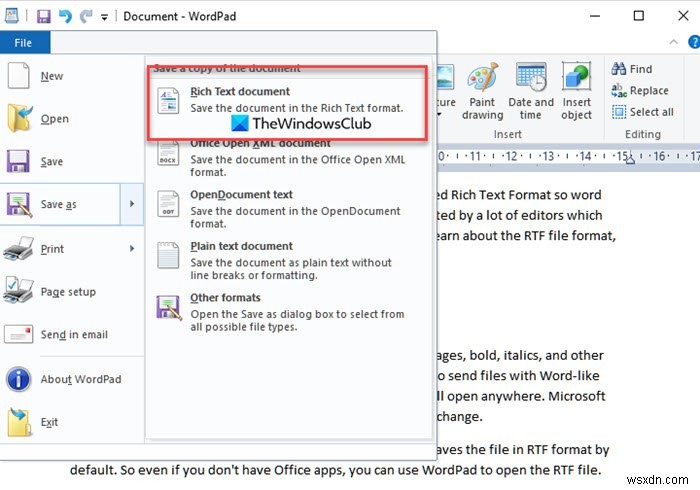Open Customize Quick Access Toolbar dropdown
Viewport: 700px width, 490px height.
(104, 17)
